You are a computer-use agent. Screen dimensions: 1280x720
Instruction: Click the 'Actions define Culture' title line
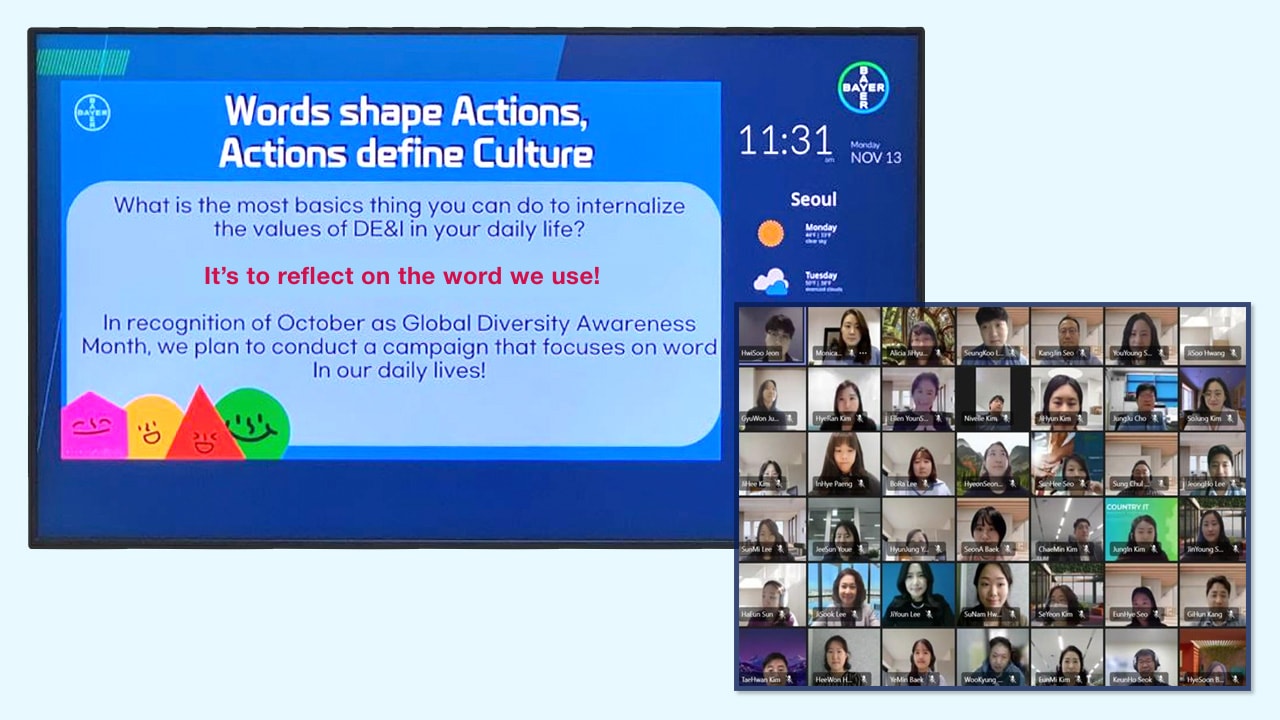(x=406, y=154)
